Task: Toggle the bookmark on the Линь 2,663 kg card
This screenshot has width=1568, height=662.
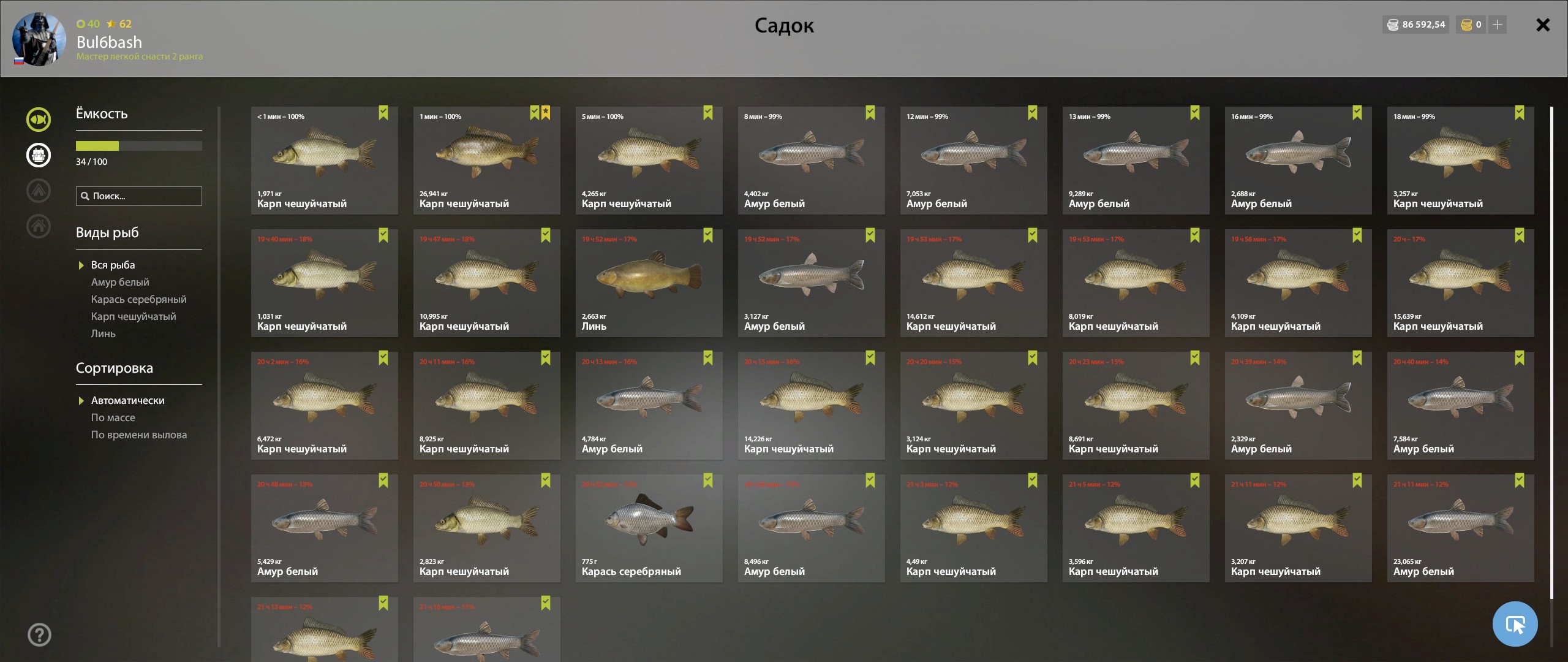Action: [x=708, y=235]
